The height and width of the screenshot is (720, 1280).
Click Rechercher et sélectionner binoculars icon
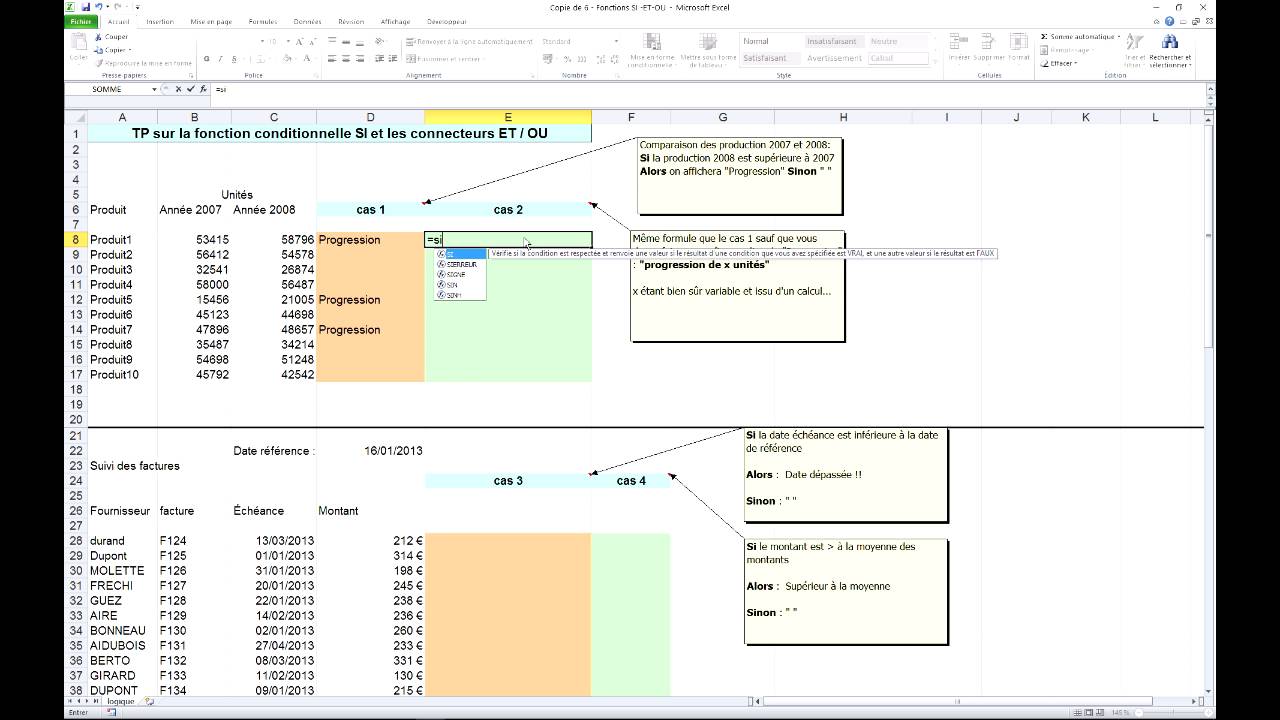click(1169, 42)
